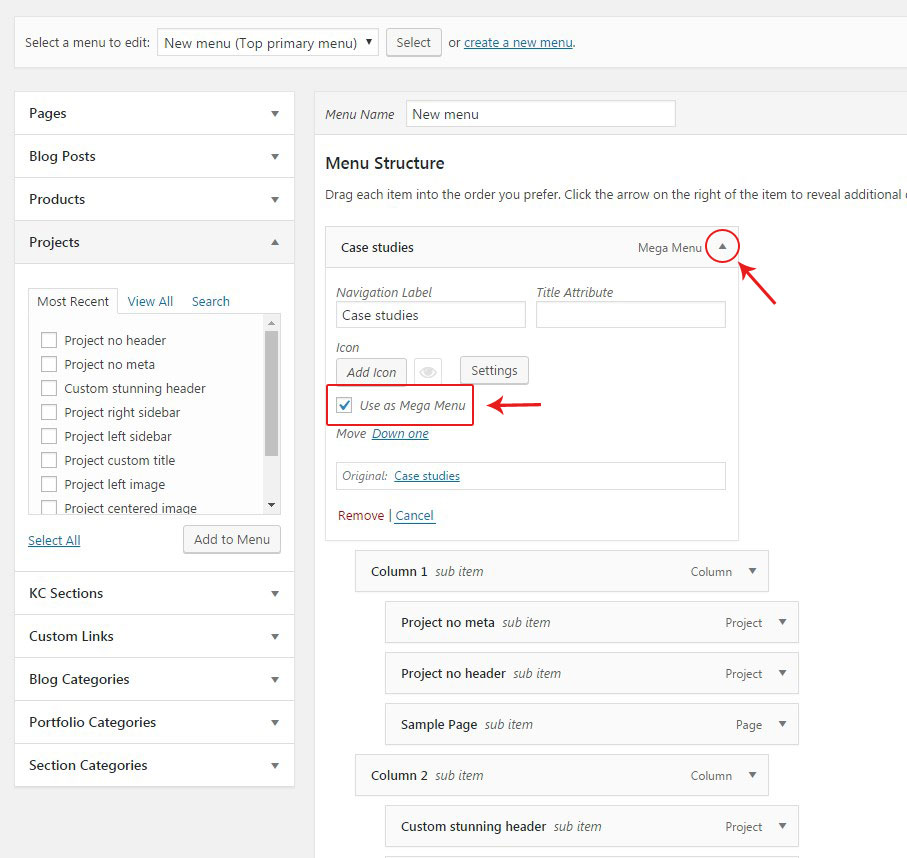Click the Add to Menu button
907x858 pixels.
coord(231,539)
